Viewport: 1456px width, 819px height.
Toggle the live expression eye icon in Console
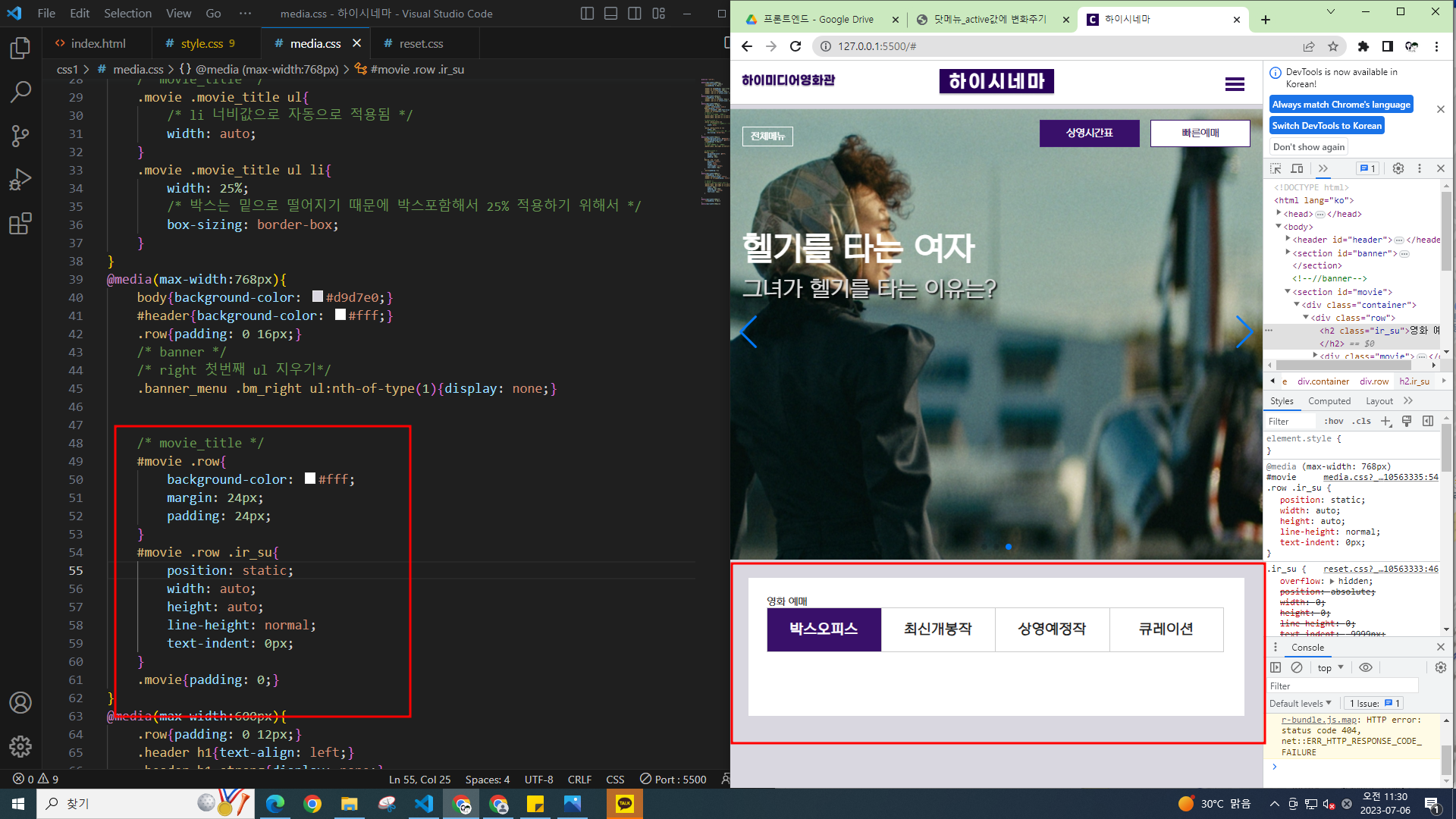[x=1365, y=667]
